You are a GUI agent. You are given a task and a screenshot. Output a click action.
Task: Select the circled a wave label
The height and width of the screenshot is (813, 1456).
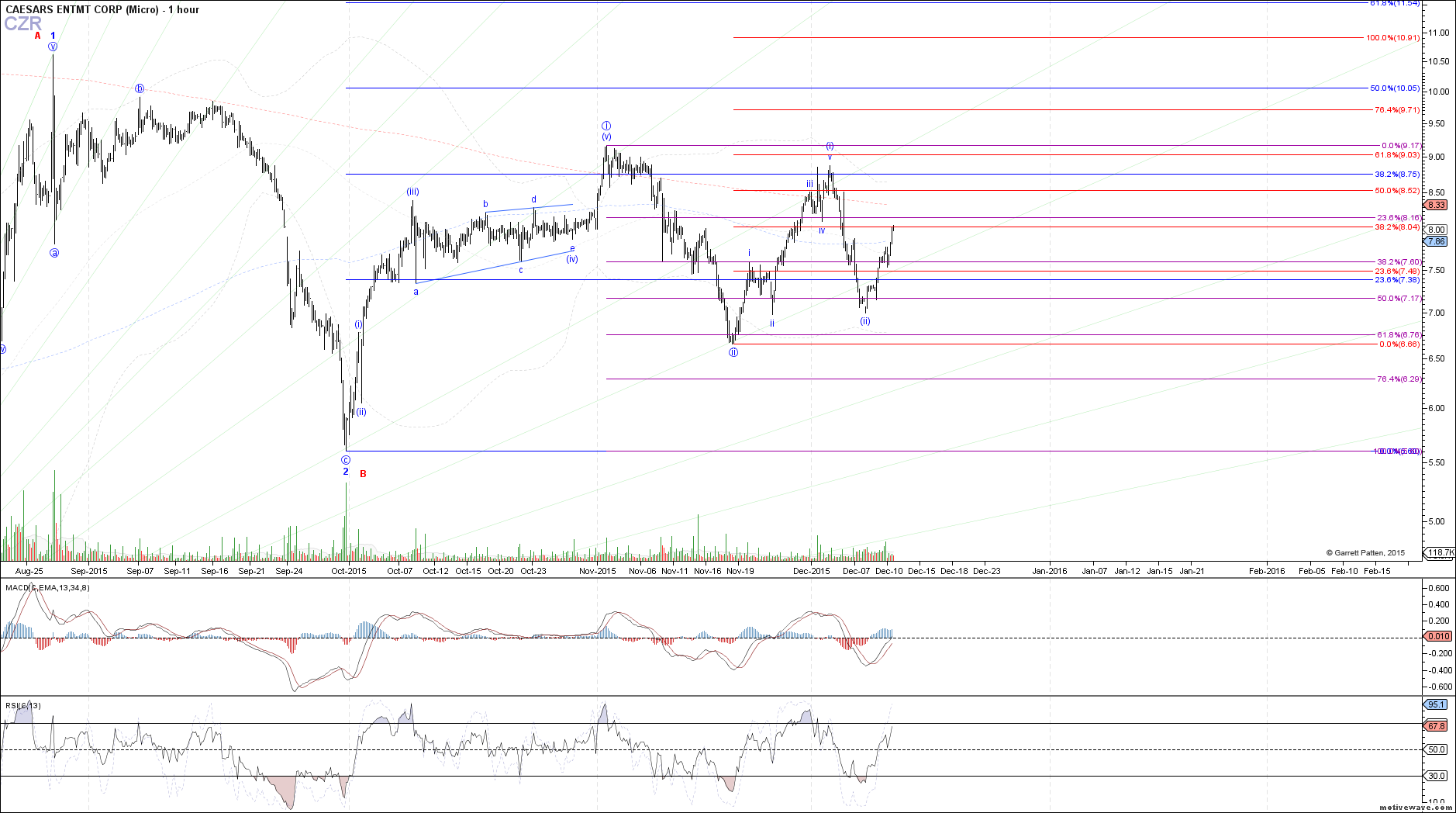coord(54,253)
